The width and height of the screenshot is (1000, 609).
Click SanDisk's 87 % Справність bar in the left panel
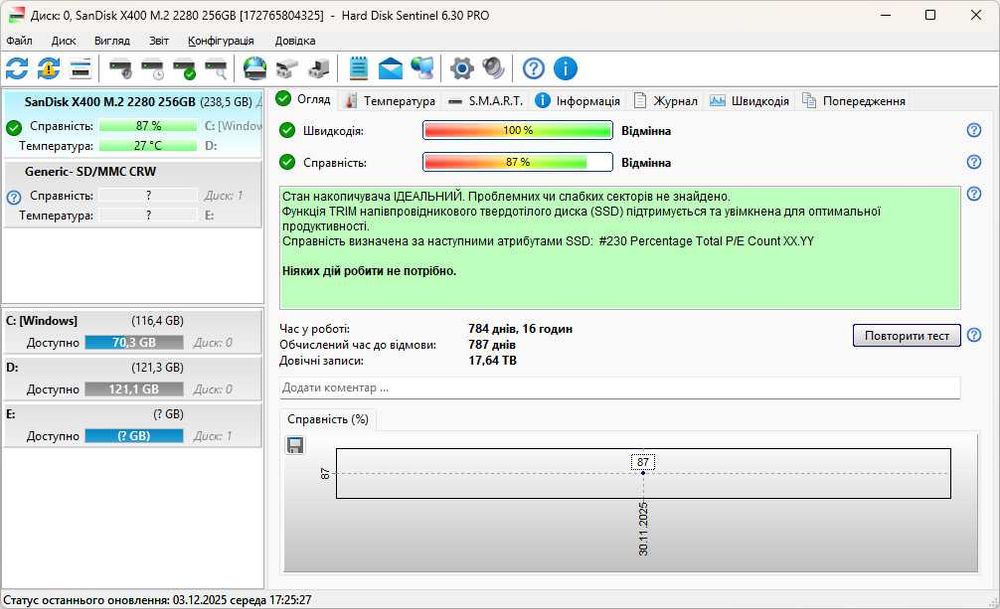pyautogui.click(x=148, y=126)
